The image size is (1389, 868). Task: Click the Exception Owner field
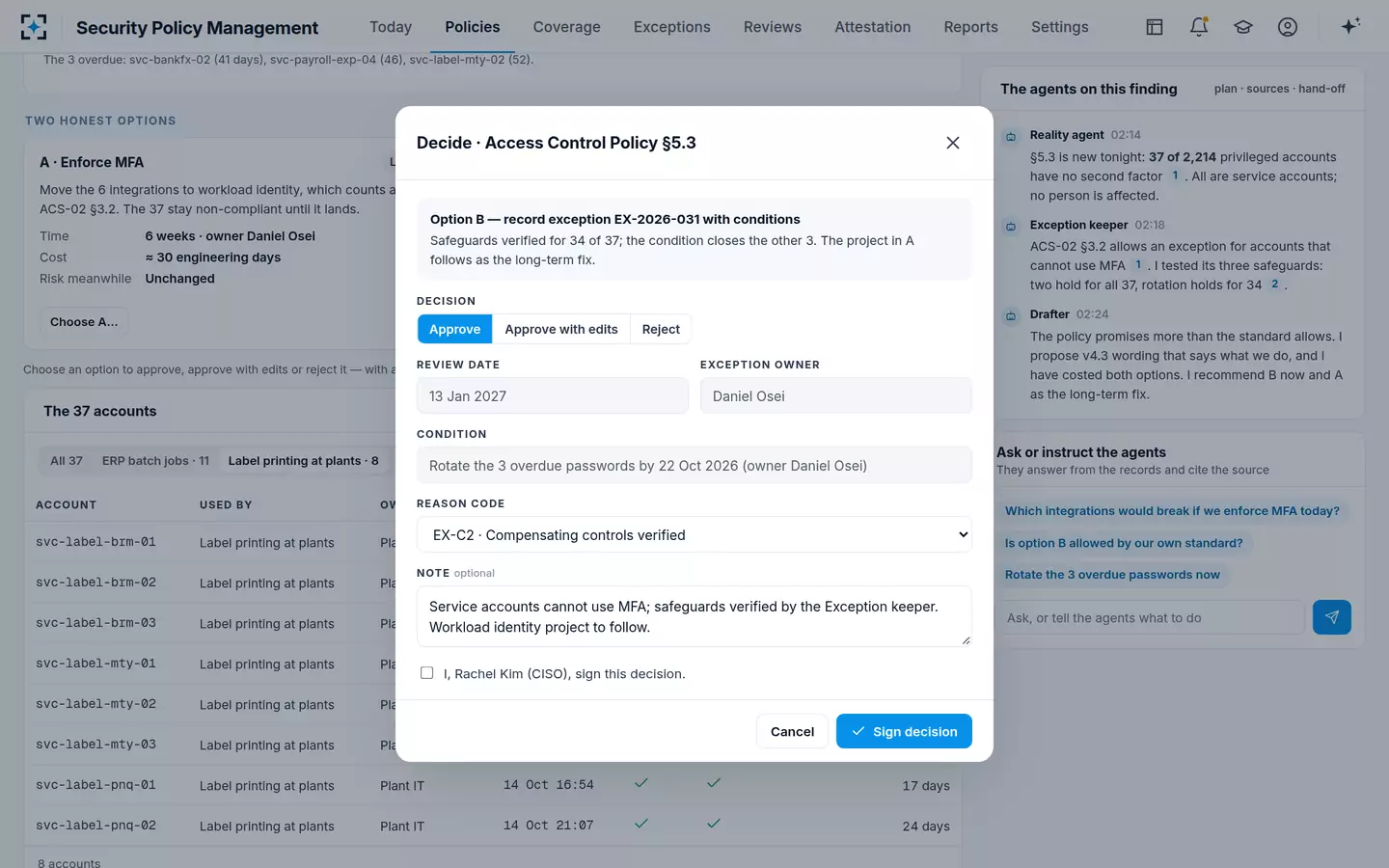[836, 396]
